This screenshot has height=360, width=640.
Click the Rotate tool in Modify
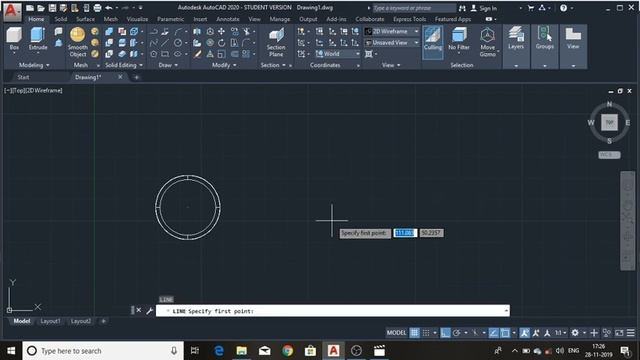(222, 42)
